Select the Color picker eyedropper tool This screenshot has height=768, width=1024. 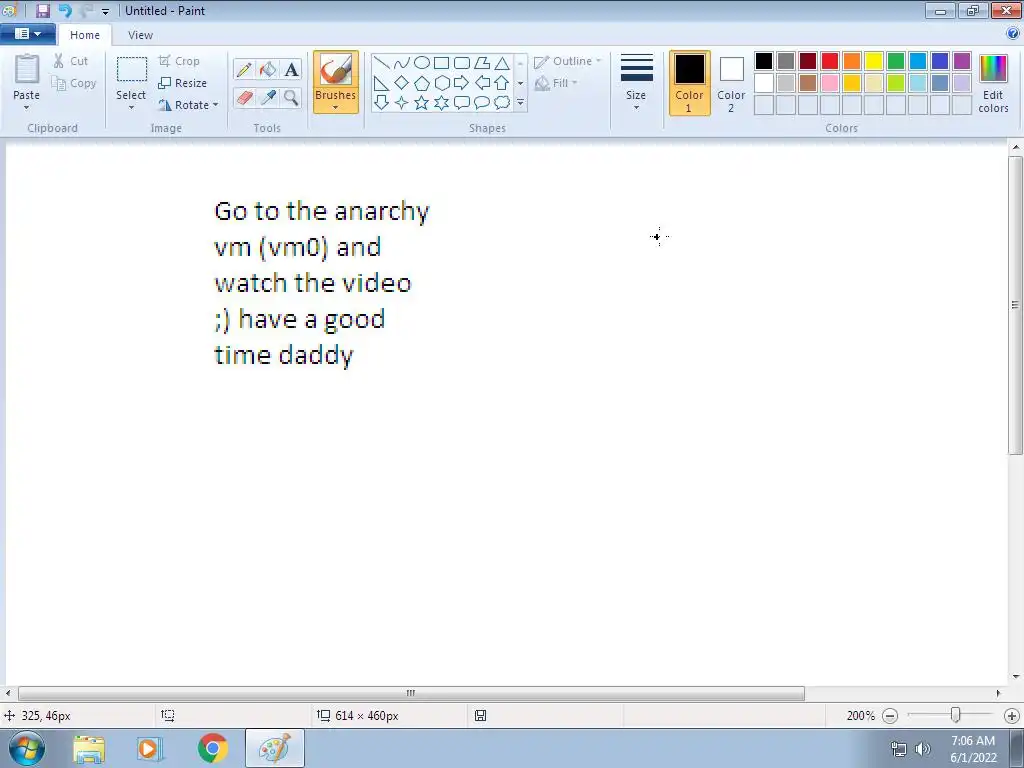pyautogui.click(x=268, y=98)
